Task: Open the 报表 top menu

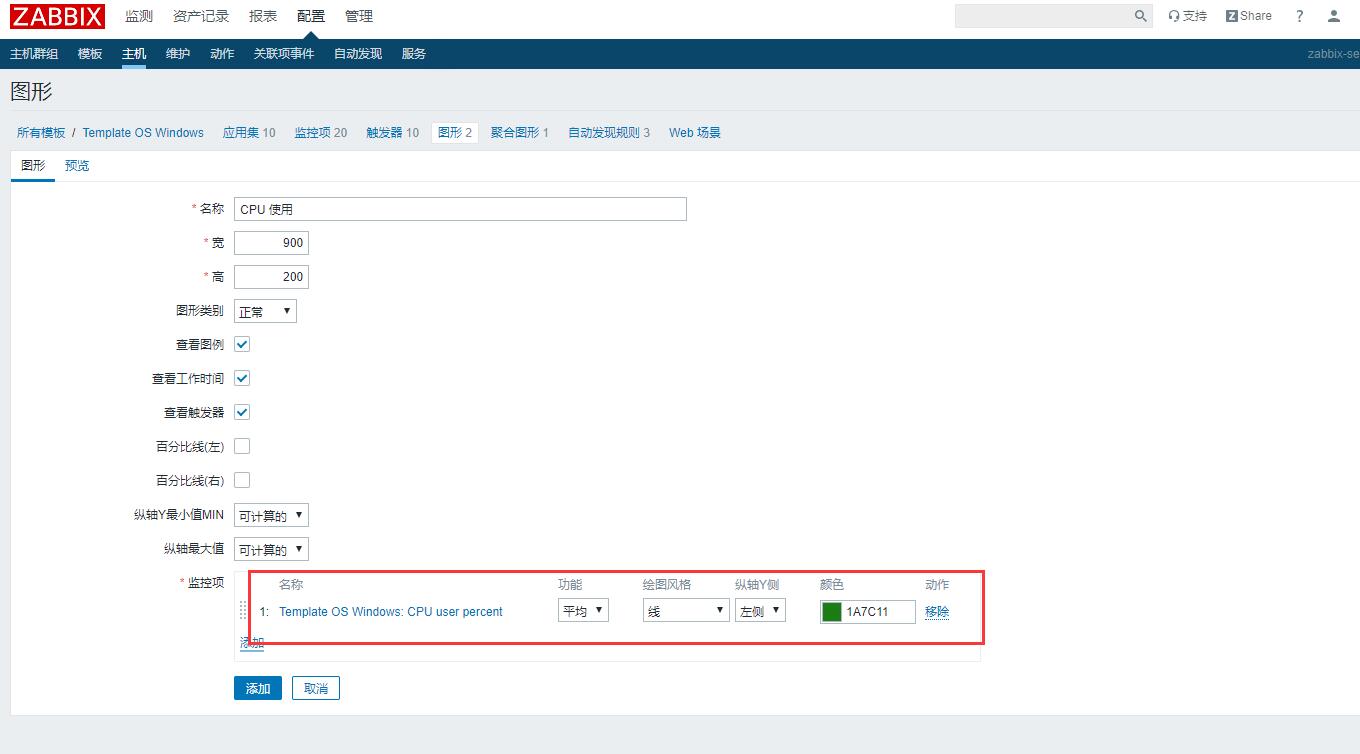Action: pyautogui.click(x=263, y=16)
